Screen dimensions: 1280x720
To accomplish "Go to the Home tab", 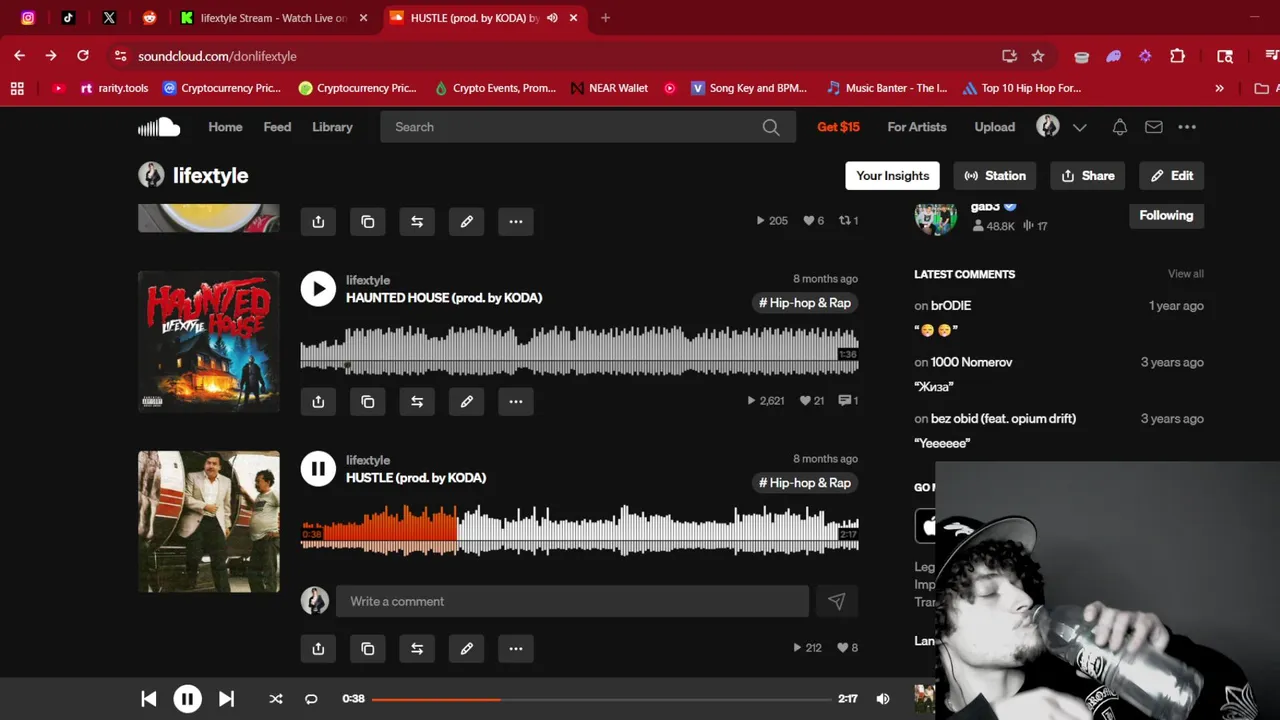I will point(225,127).
